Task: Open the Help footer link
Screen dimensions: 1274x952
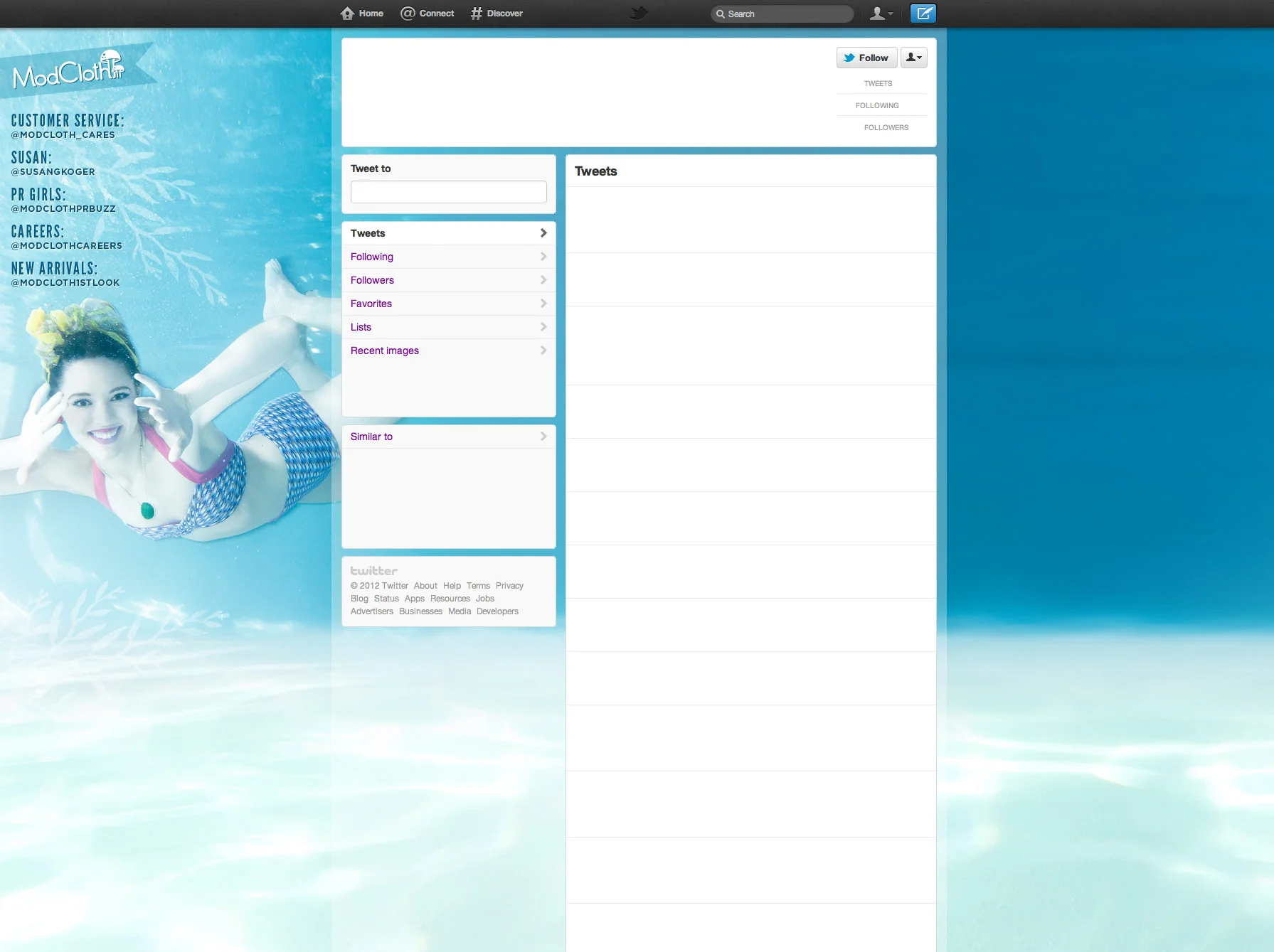Action: [452, 586]
